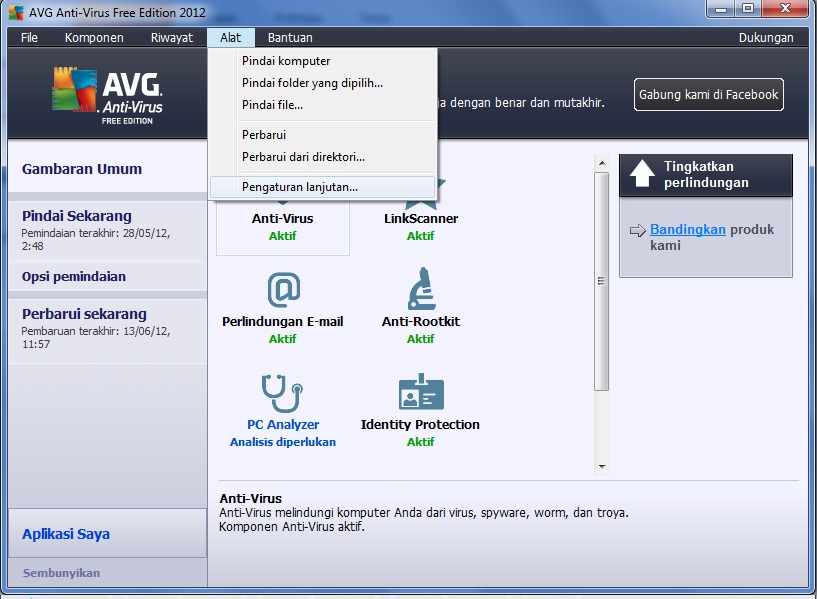The image size is (817, 599).
Task: Open Pengaturan lanjutan... settings
Action: click(x=322, y=187)
